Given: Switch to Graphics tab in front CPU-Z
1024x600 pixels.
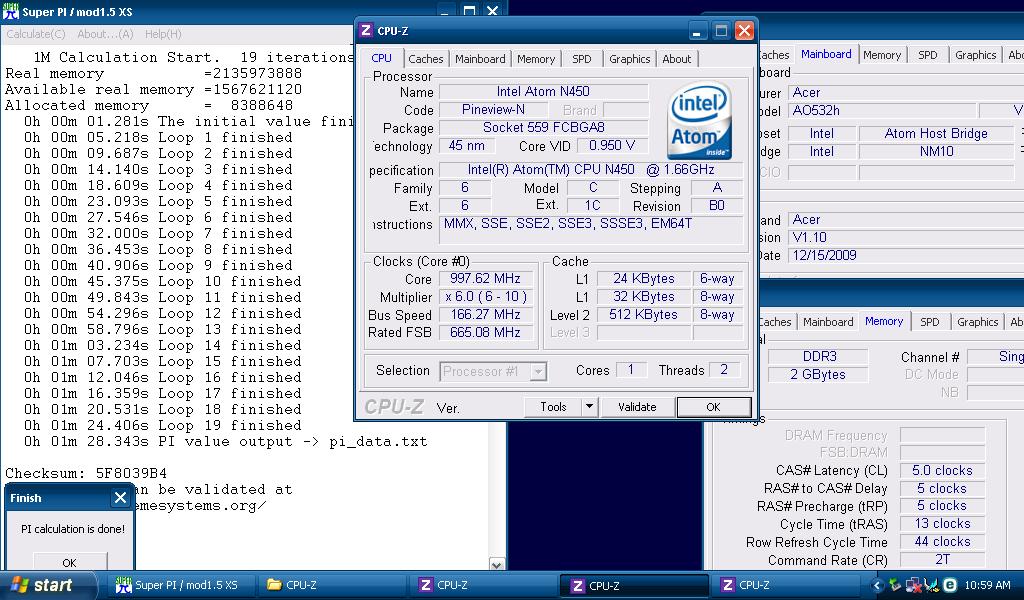Looking at the screenshot, I should pos(630,59).
